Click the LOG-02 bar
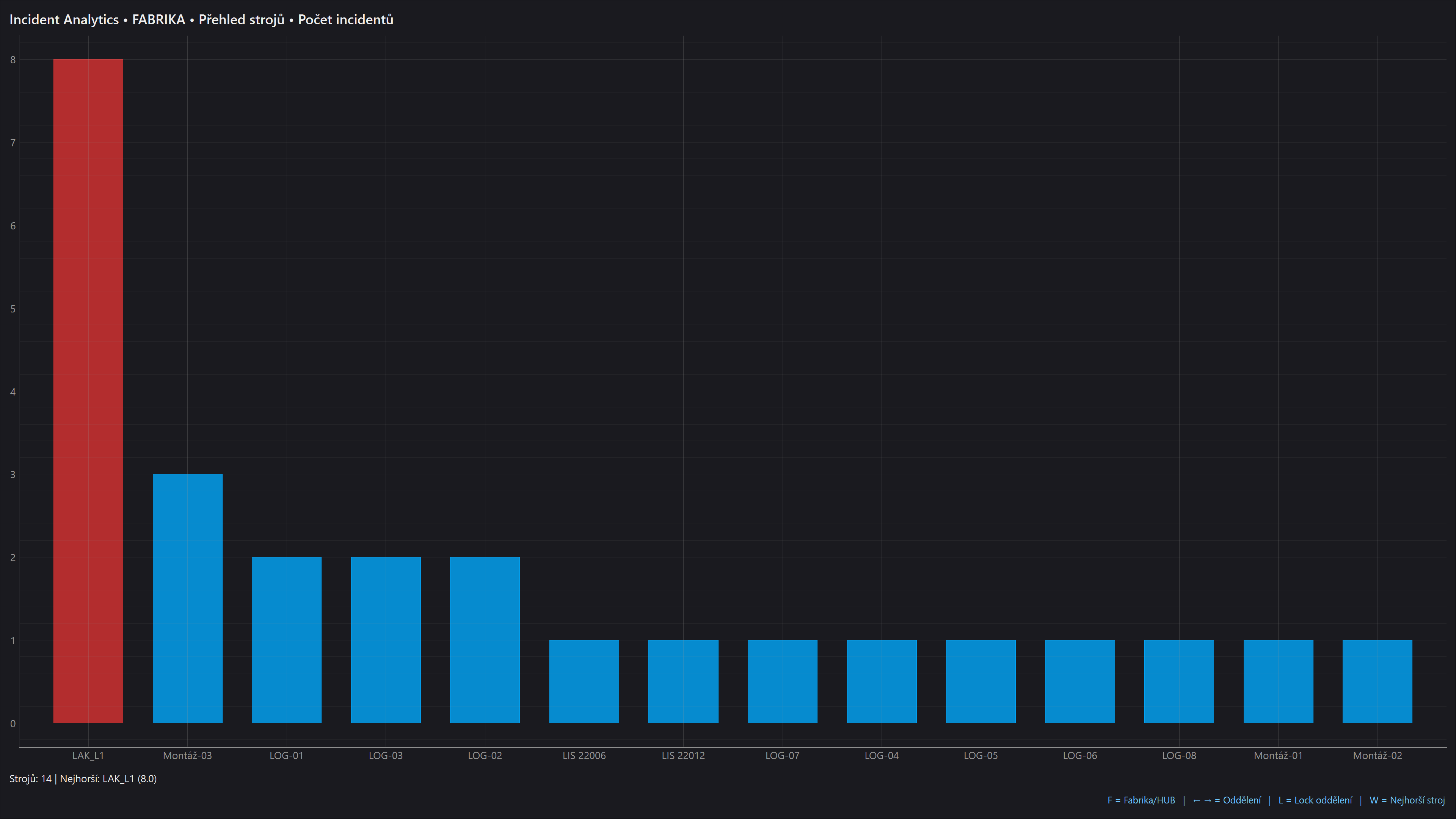This screenshot has height=819, width=1456. [x=485, y=640]
